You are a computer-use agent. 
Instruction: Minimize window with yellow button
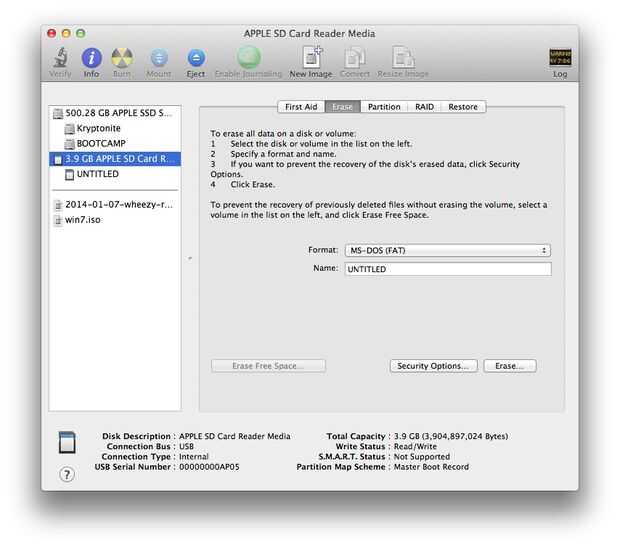coord(66,33)
